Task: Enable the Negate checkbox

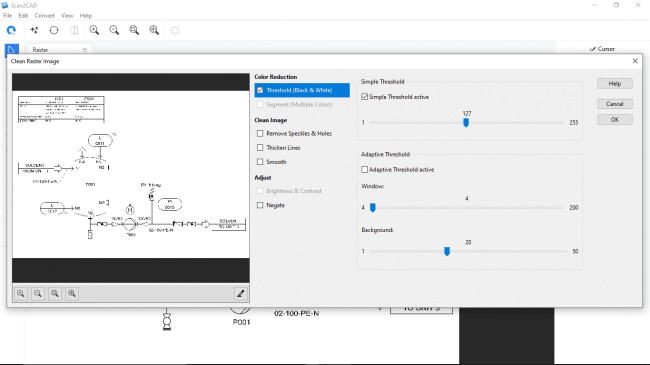Action: (x=260, y=205)
